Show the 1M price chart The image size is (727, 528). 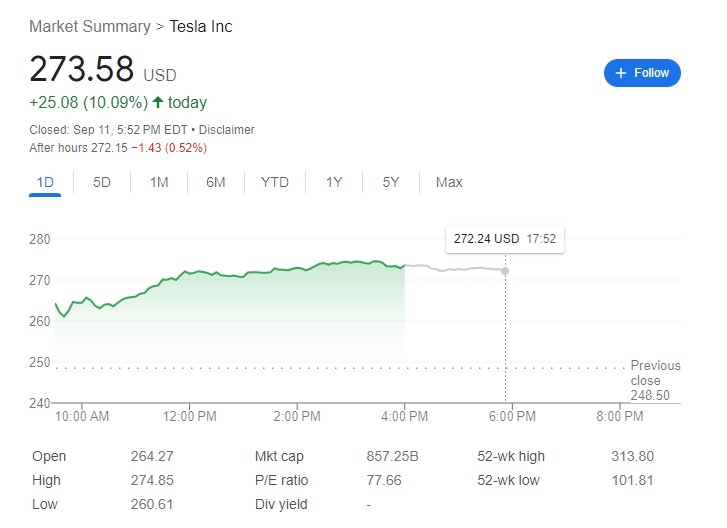159,182
